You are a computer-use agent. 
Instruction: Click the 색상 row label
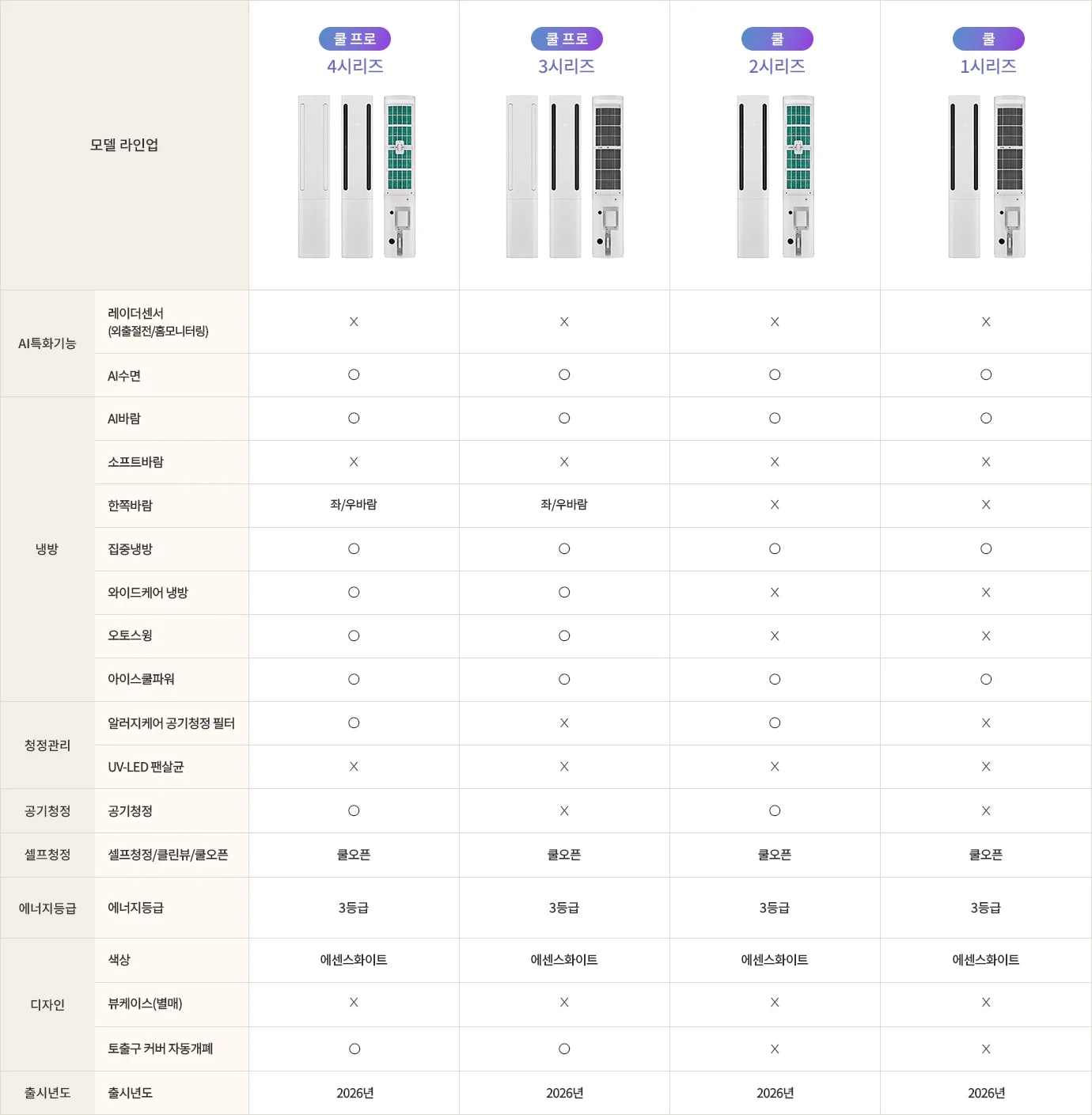click(x=119, y=960)
